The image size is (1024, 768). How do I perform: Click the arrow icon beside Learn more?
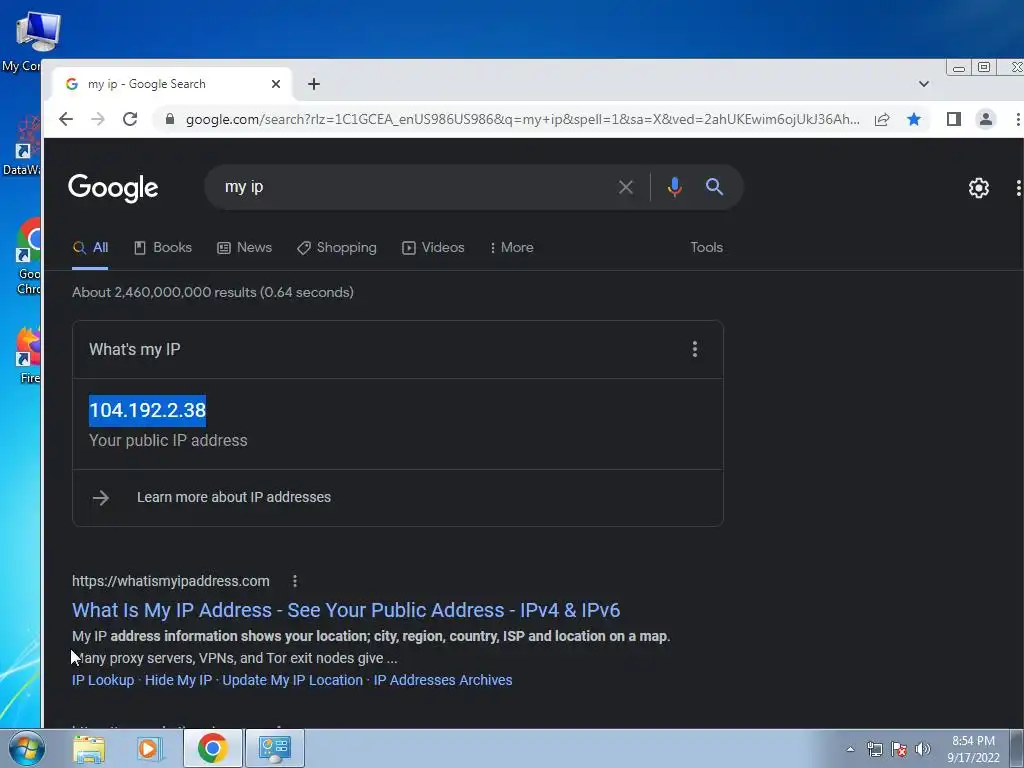(101, 498)
